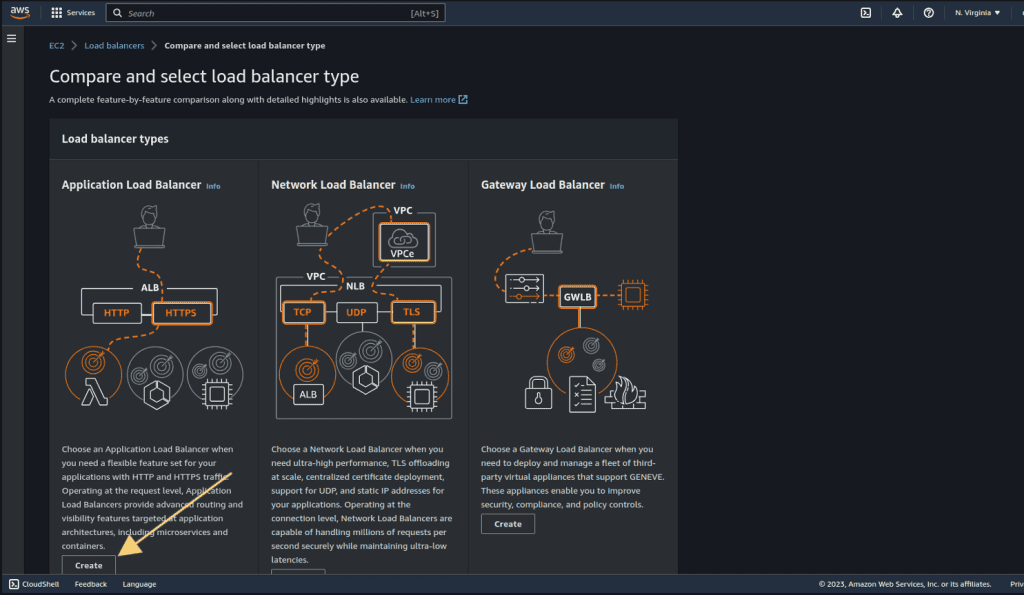
Task: Click the external link icon after Learn more
Action: point(462,99)
